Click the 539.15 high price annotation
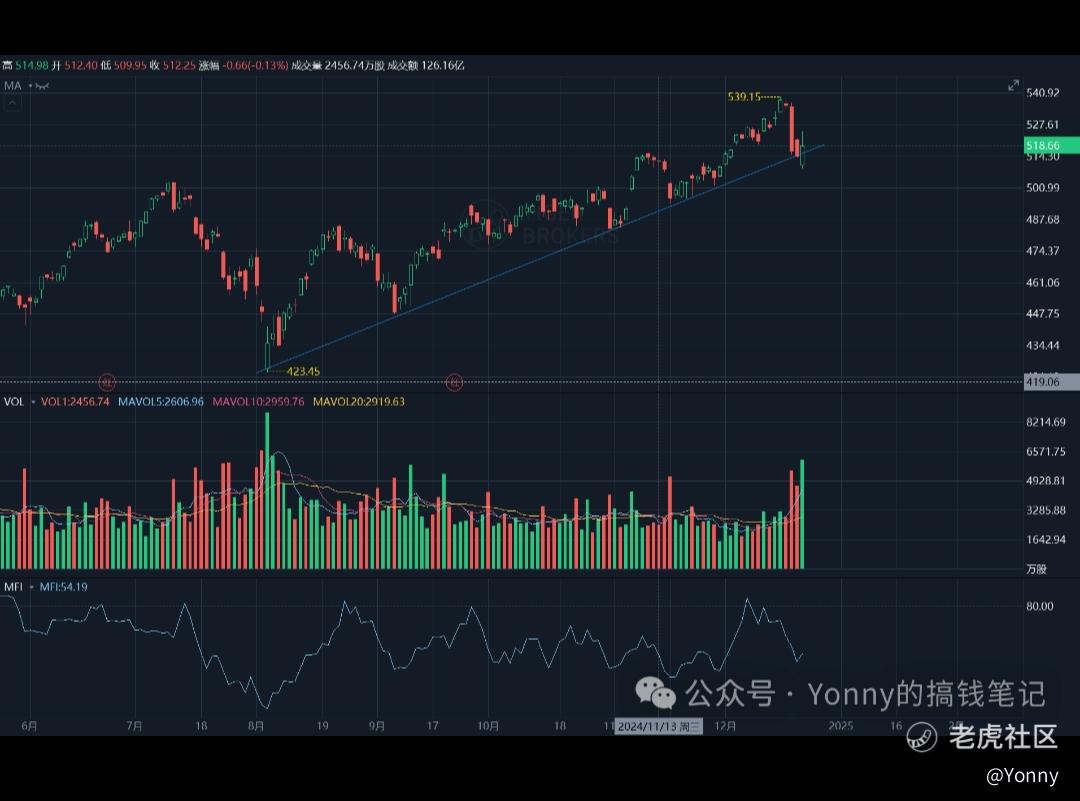The image size is (1080, 801). [x=744, y=96]
